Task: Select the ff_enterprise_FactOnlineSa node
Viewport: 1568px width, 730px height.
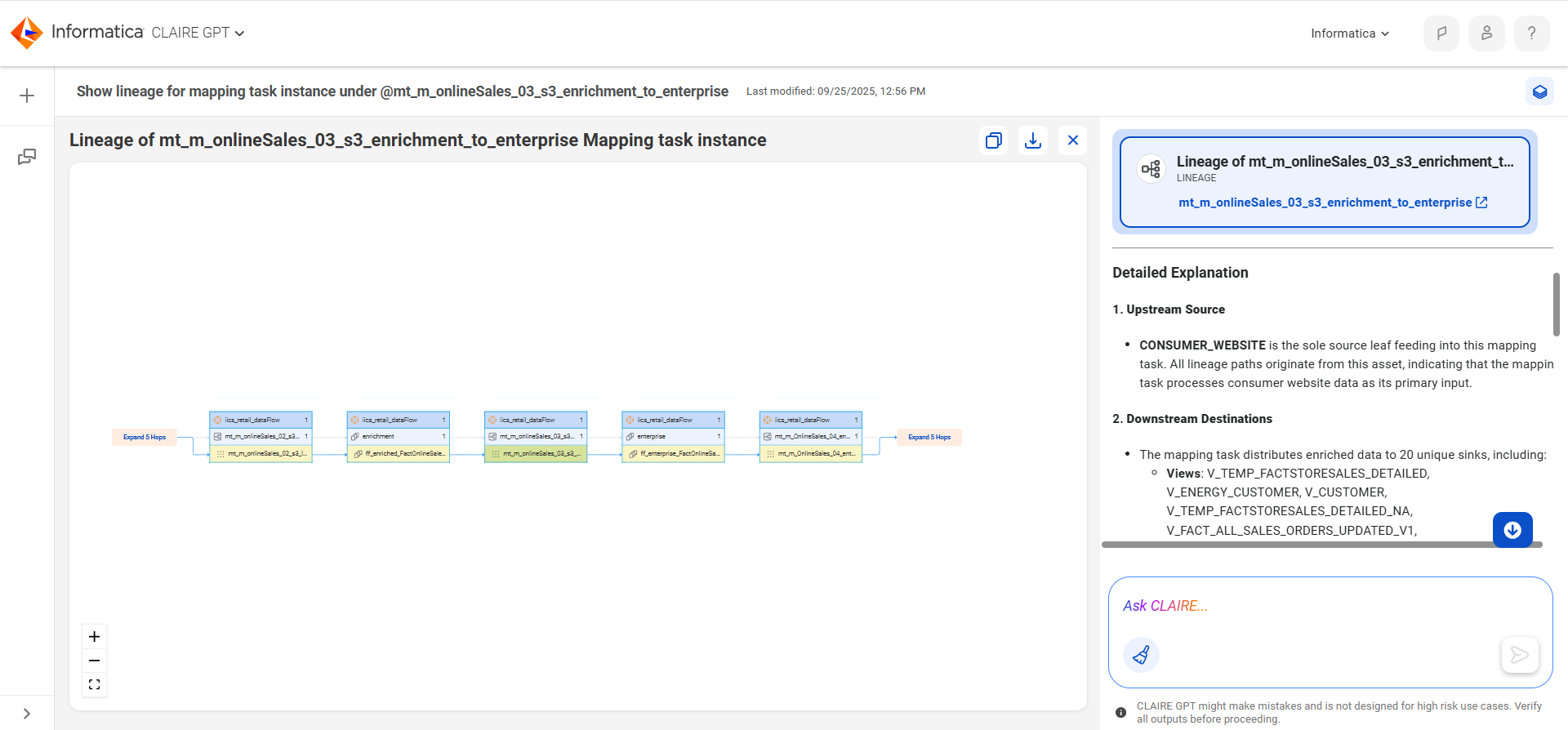Action: [673, 453]
